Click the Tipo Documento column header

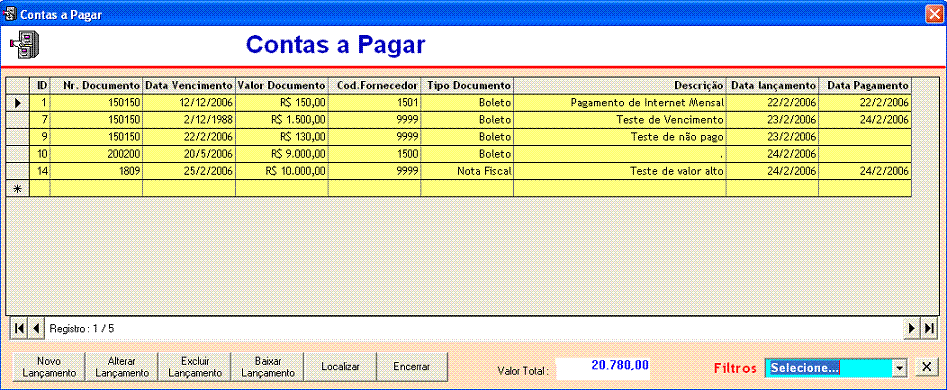[x=467, y=86]
